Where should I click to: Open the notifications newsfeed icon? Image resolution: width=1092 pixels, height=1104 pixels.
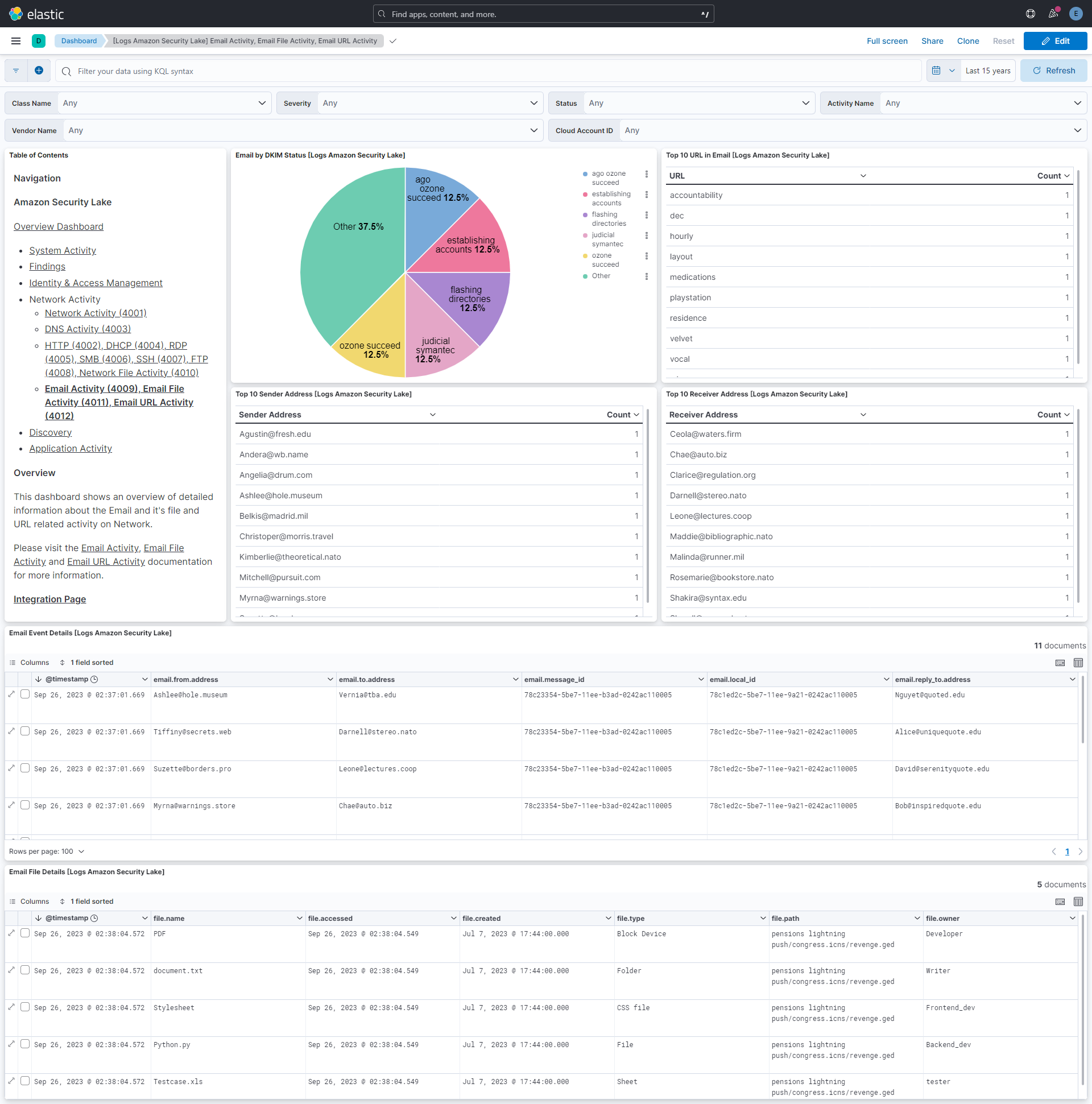click(x=1053, y=14)
